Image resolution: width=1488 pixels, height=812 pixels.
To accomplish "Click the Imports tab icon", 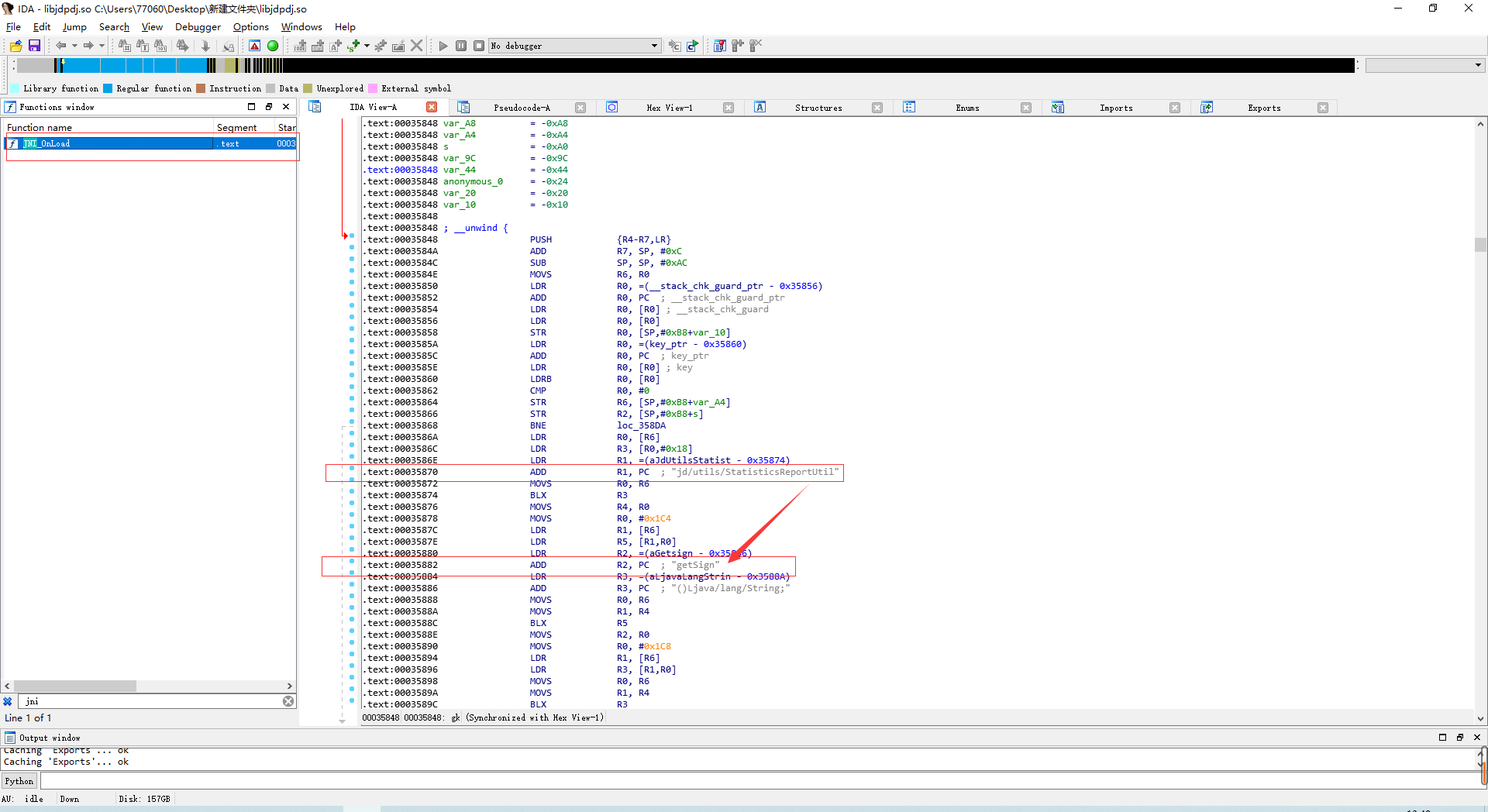I will point(1058,107).
